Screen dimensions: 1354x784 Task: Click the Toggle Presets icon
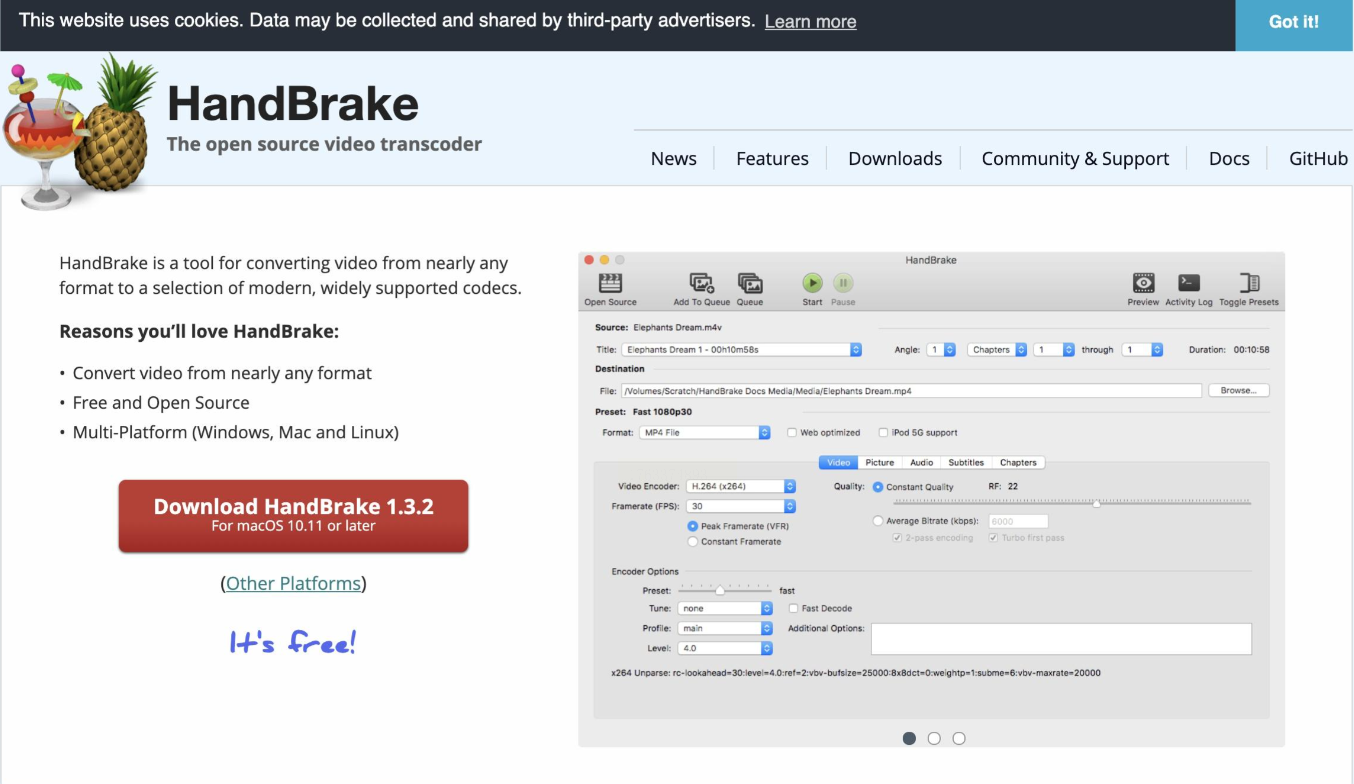point(1249,284)
